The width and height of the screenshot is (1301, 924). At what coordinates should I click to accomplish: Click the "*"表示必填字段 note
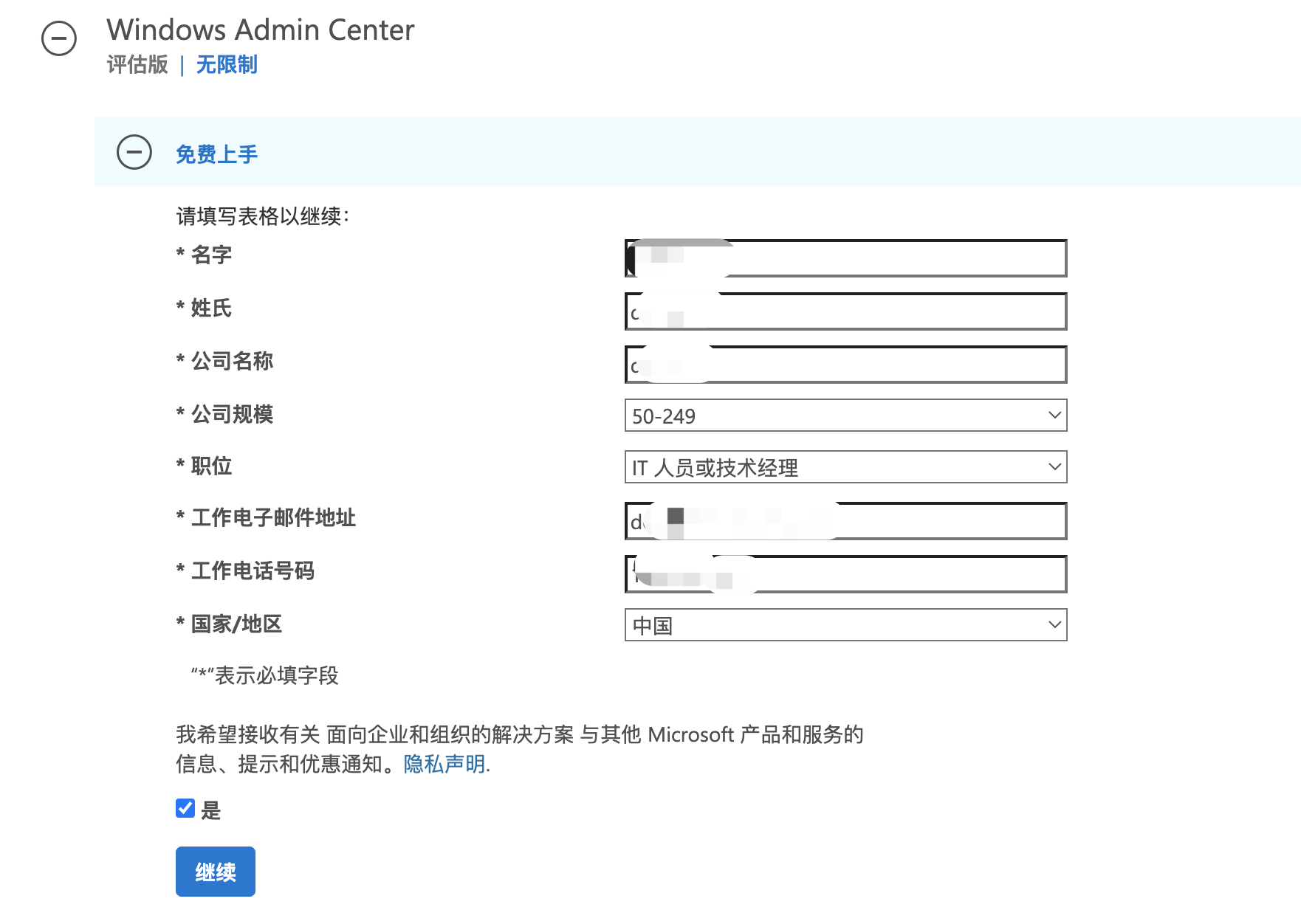pos(264,675)
